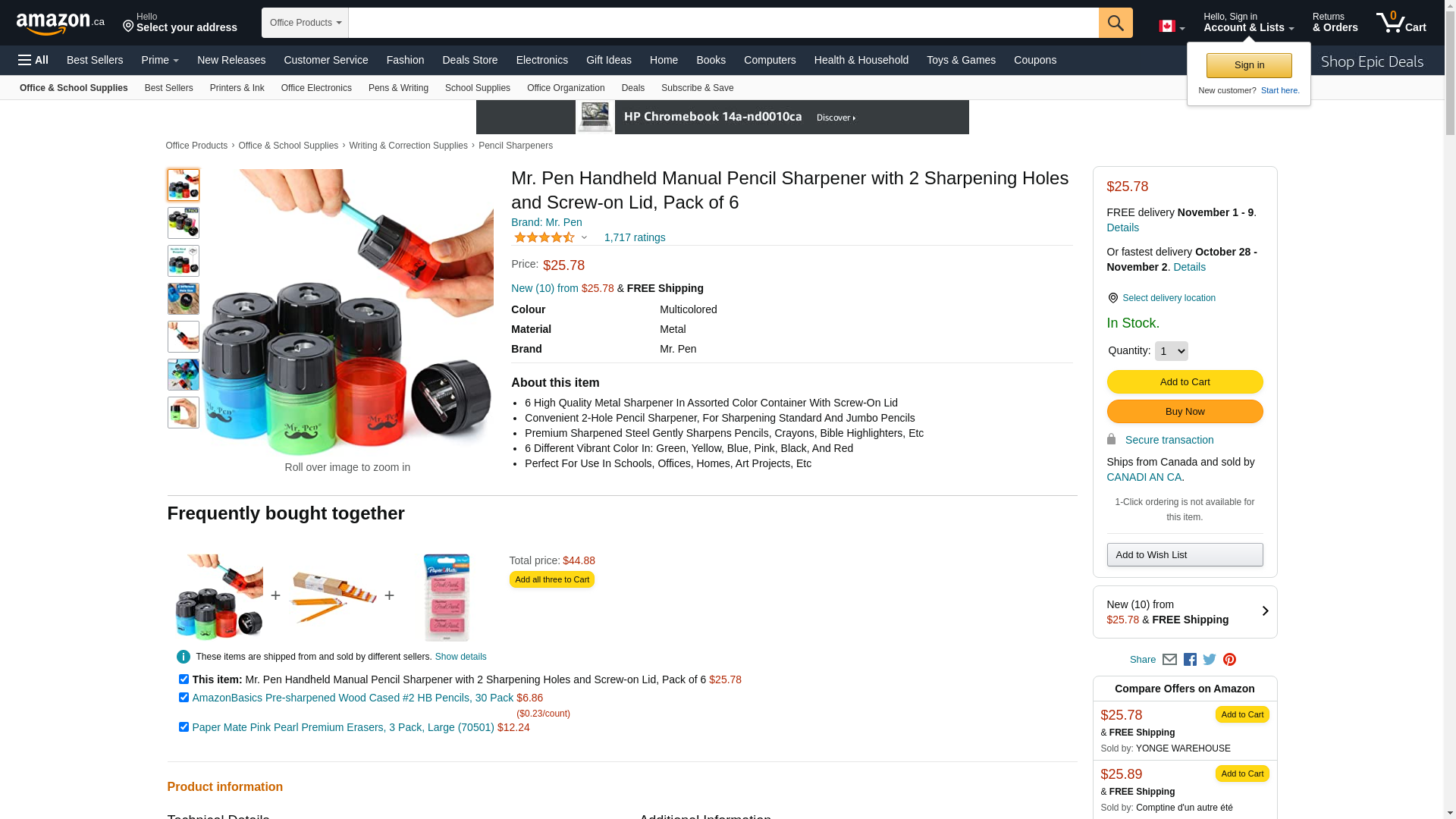Open the Quantity dropdown
The height and width of the screenshot is (819, 1456).
point(1171,351)
